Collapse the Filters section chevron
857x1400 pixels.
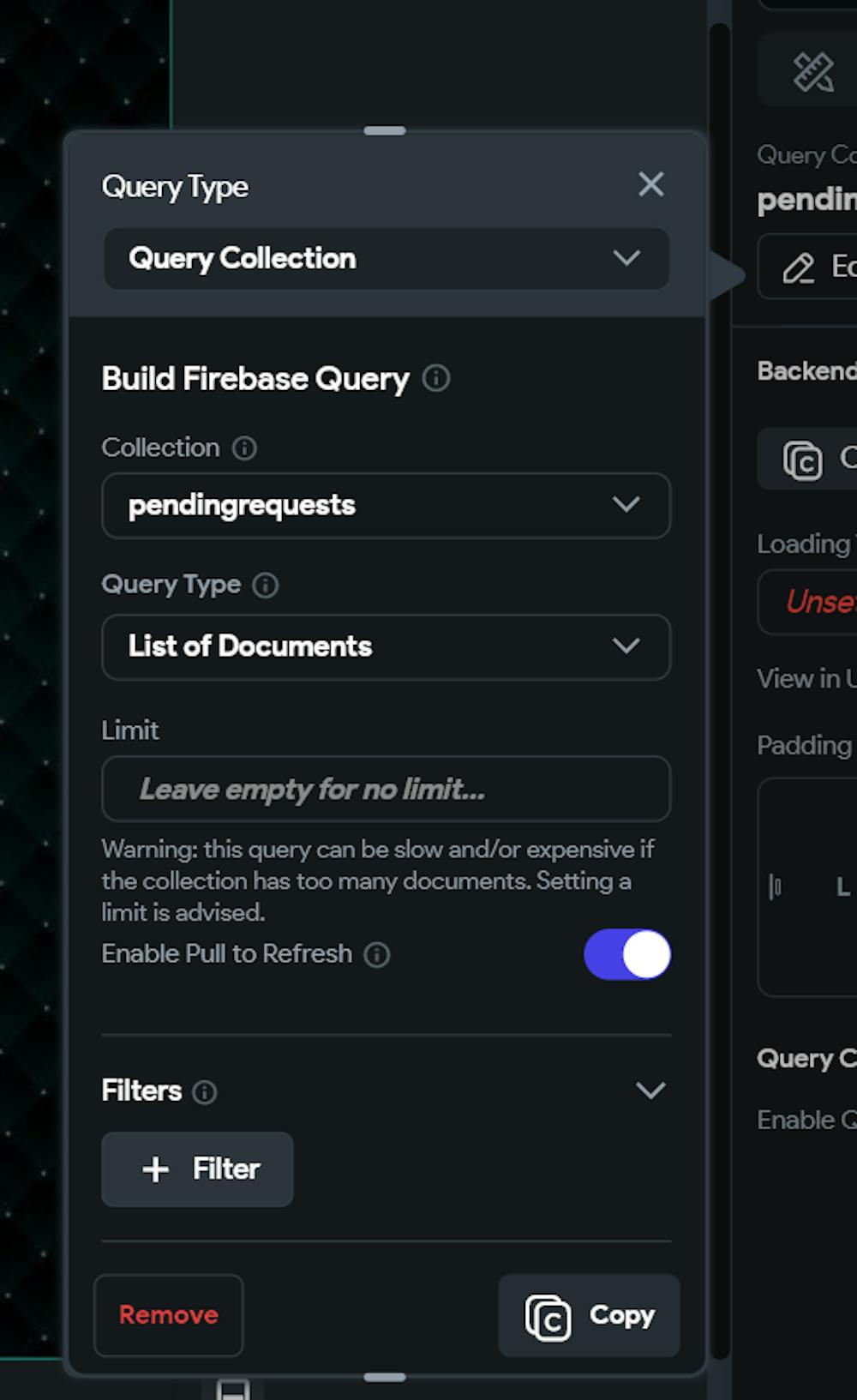(x=650, y=1091)
